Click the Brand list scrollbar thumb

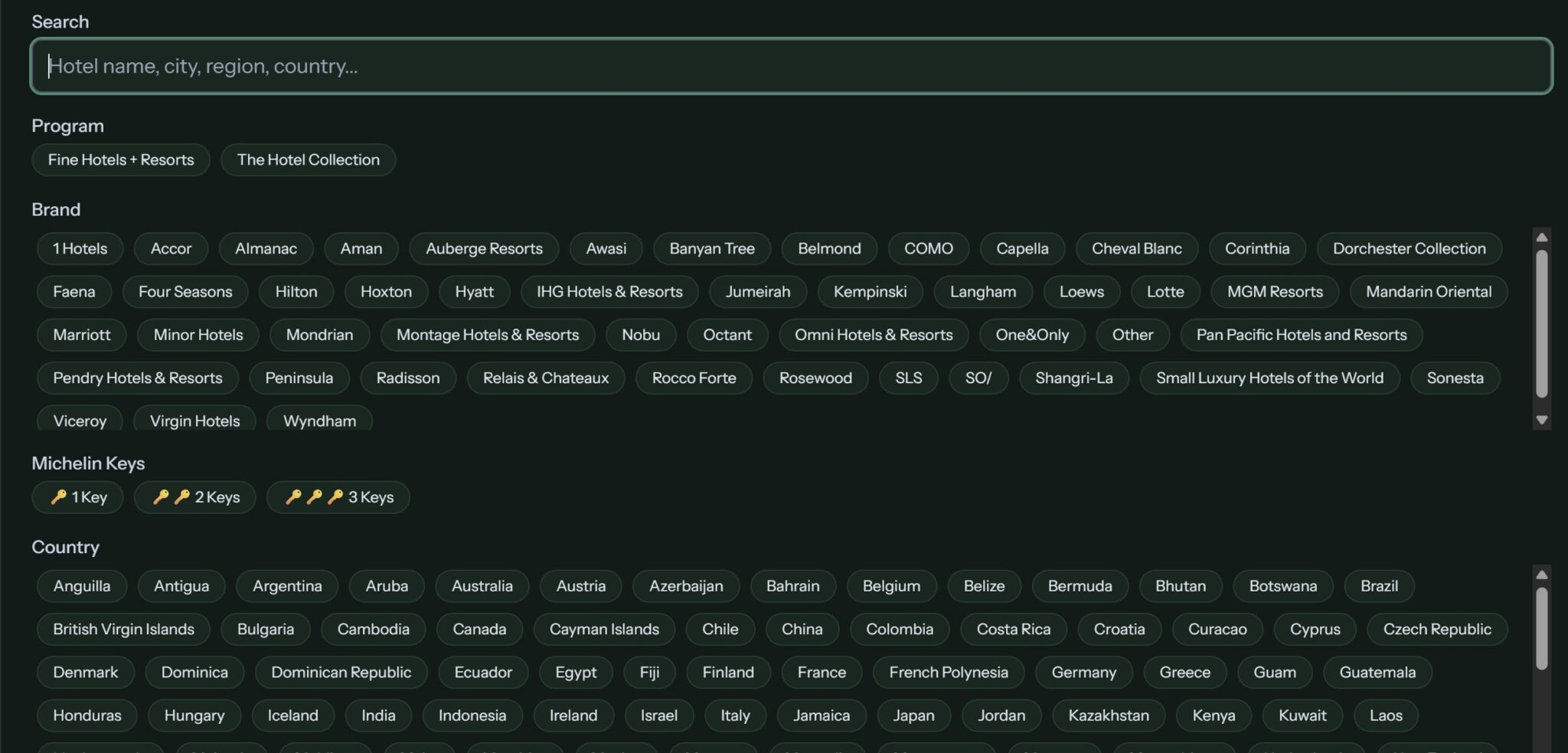click(1542, 324)
